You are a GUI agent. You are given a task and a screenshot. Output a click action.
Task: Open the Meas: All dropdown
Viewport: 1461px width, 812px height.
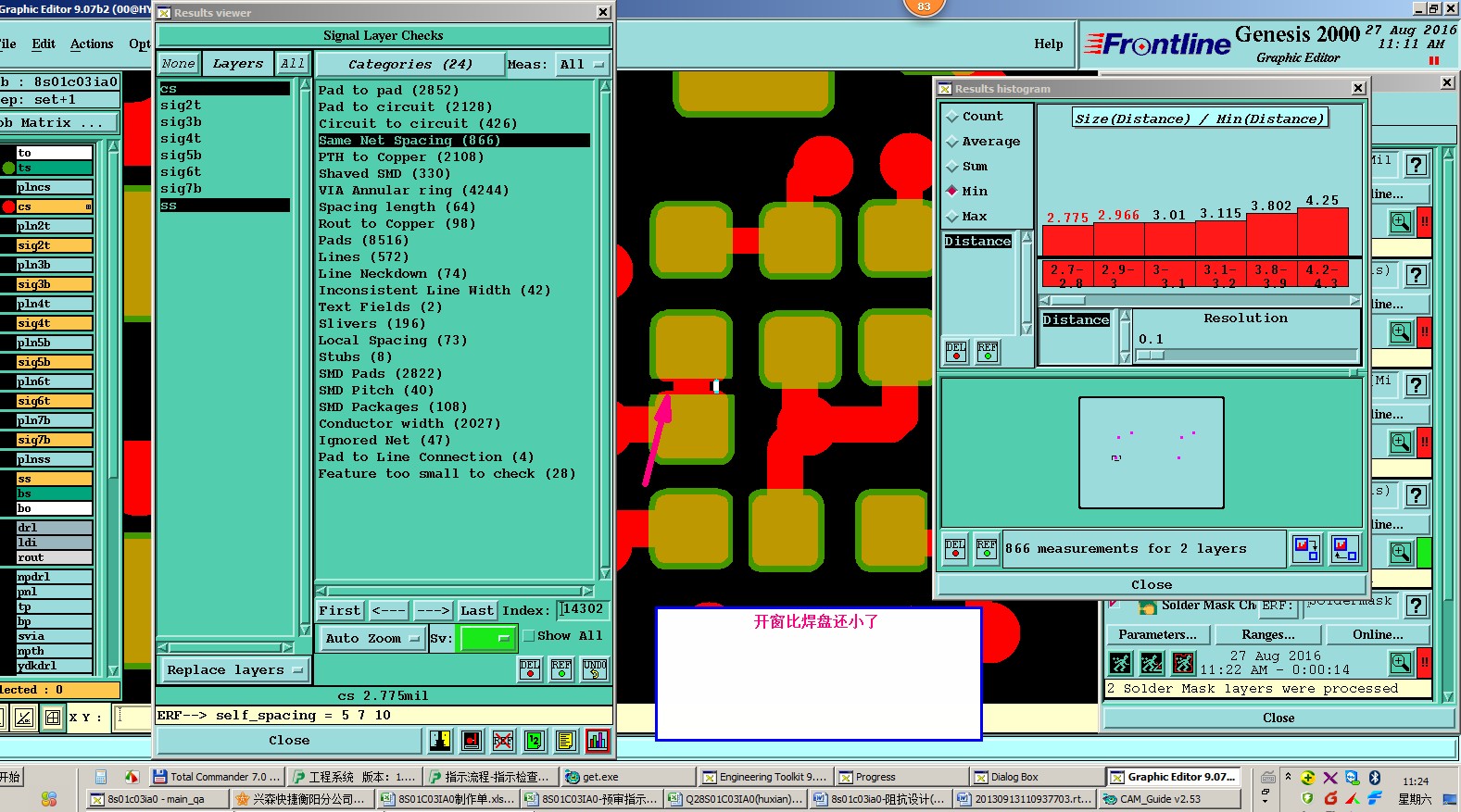point(582,65)
